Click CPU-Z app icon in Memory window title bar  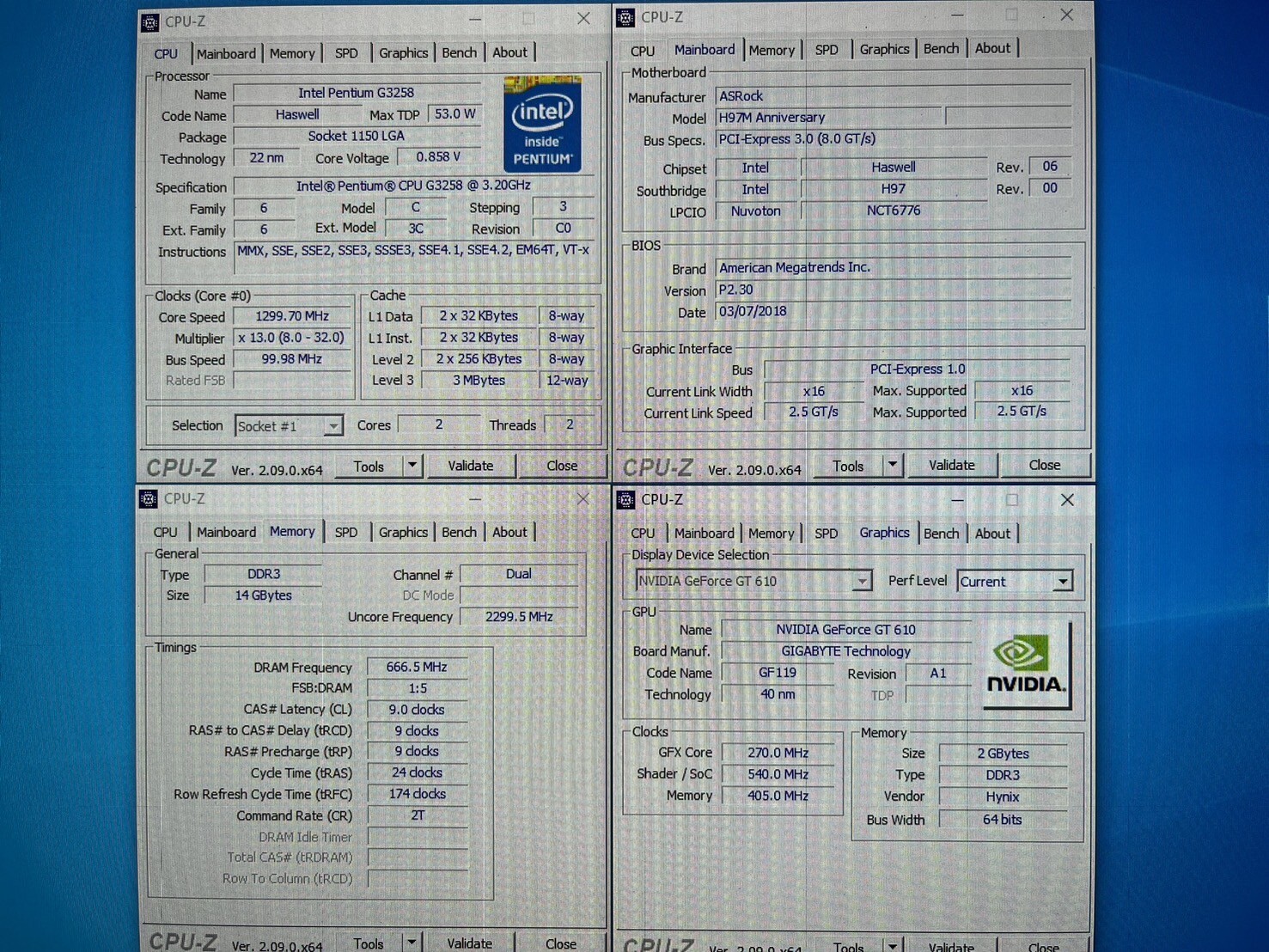[x=149, y=499]
